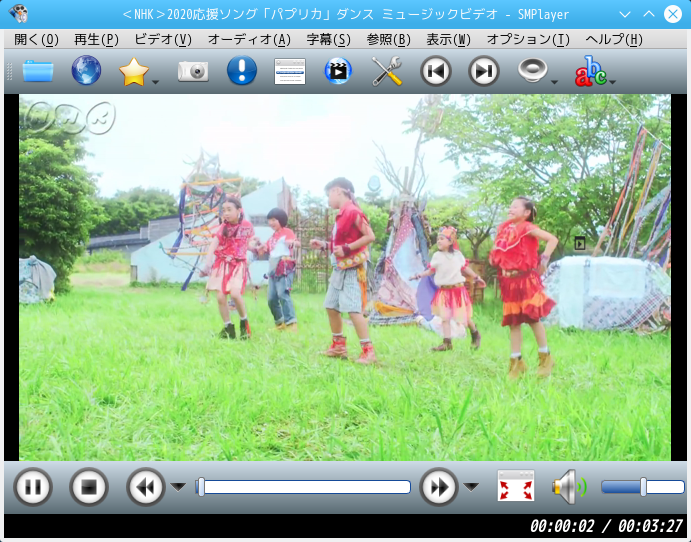Click the toolbar drag handle

click(x=9, y=71)
